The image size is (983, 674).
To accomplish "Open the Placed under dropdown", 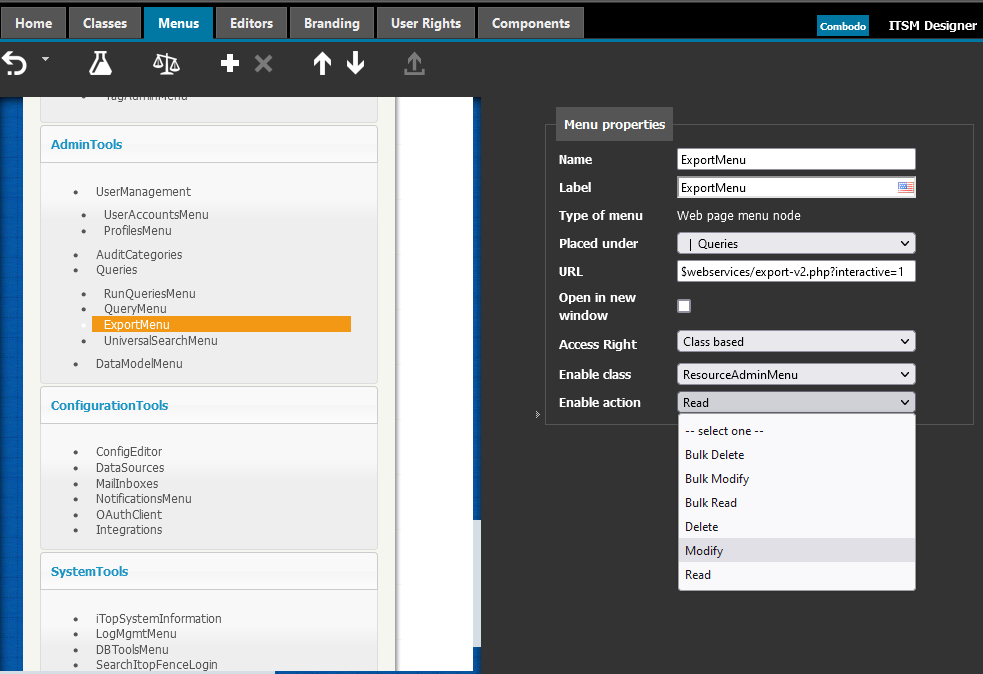I will pos(796,243).
